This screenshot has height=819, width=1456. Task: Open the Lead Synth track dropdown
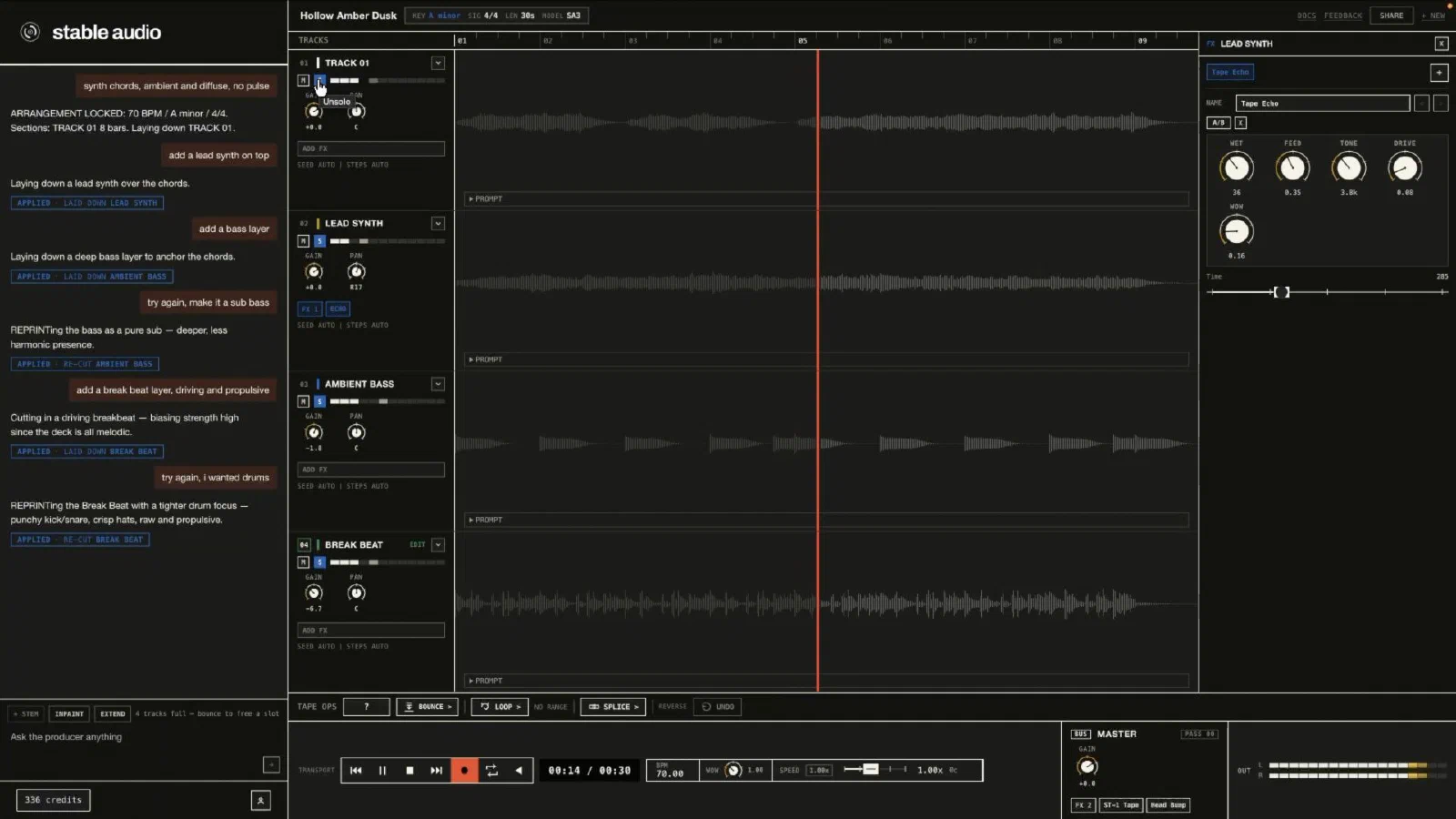click(x=438, y=223)
